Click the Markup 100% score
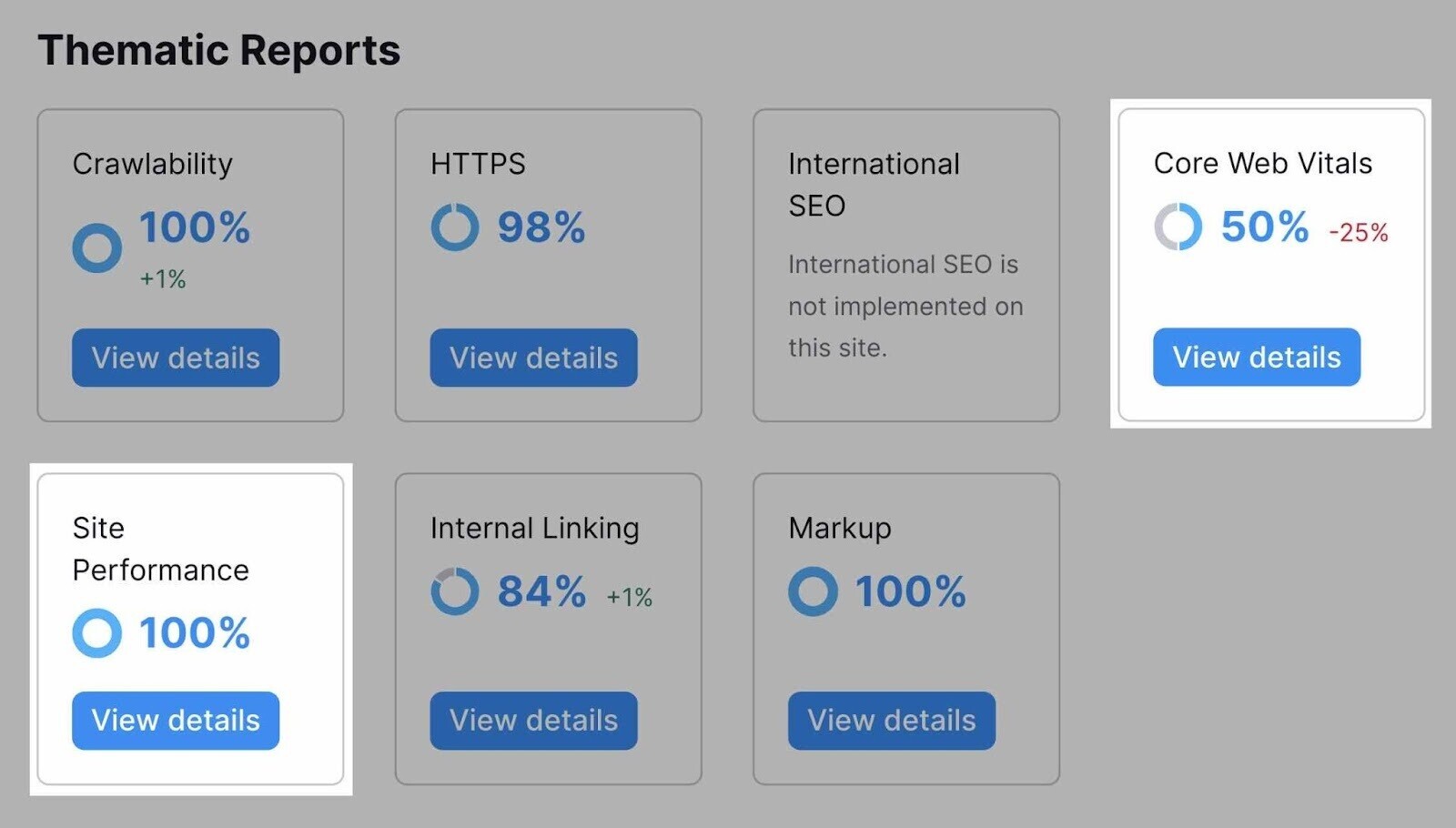The image size is (1456, 828). coord(912,591)
